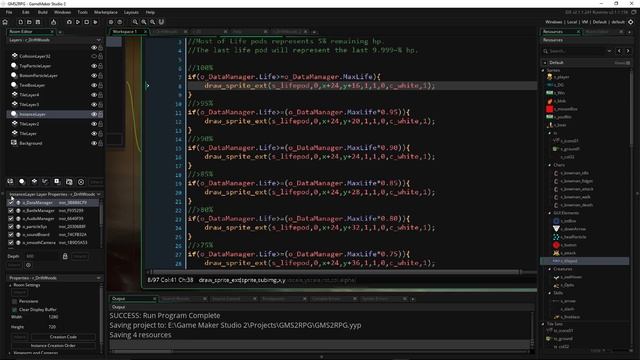Uncheck the o_AudioManager instance checkbox

tap(11, 218)
